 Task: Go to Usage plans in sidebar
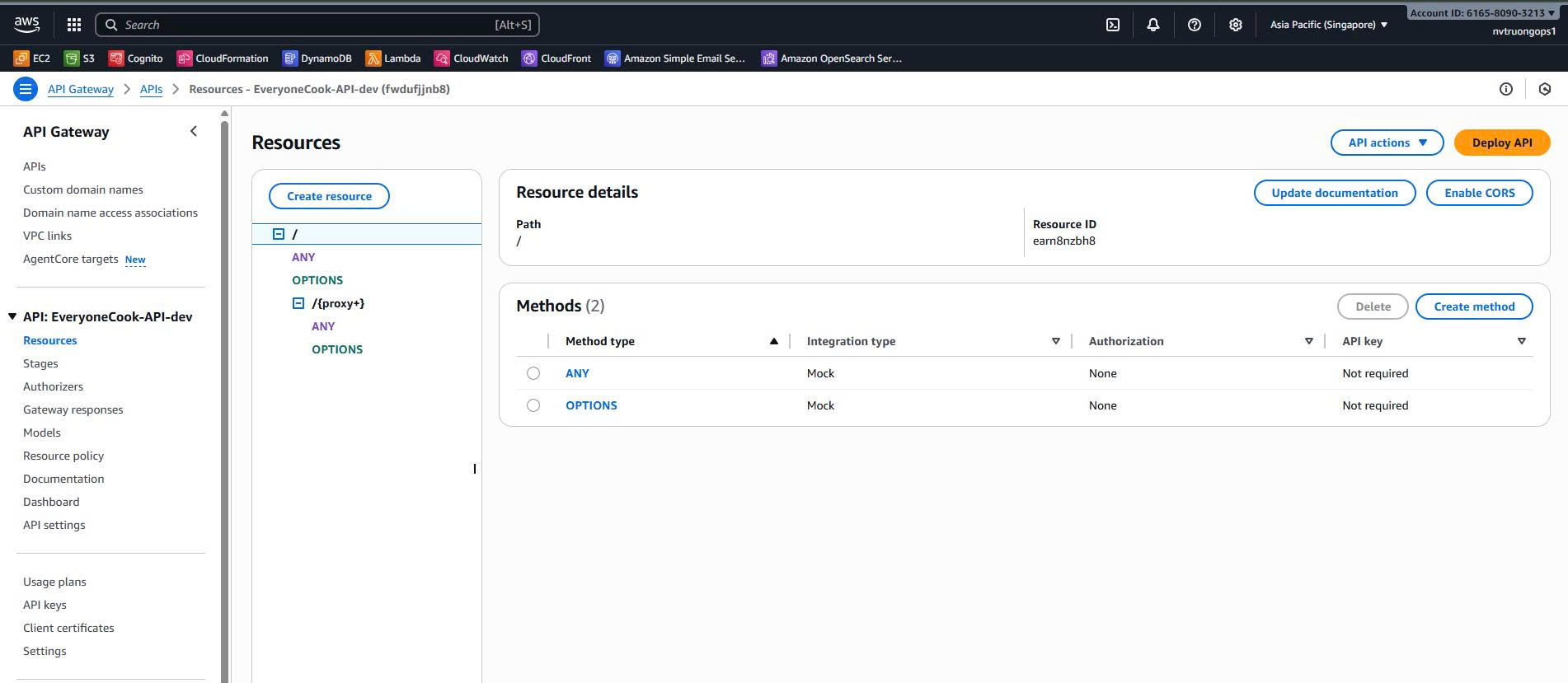(x=54, y=582)
